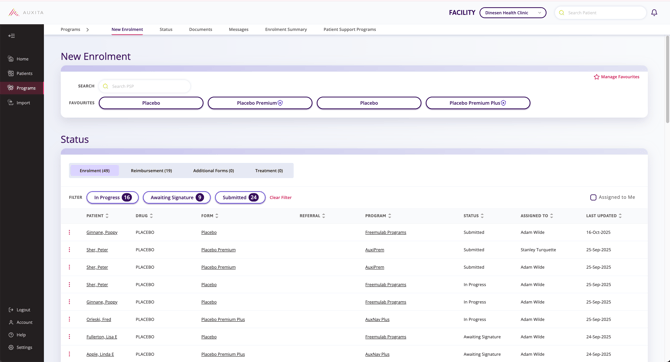
Task: Open row menu for Ginnane, Poppy In Progress row
Action: coord(69,302)
